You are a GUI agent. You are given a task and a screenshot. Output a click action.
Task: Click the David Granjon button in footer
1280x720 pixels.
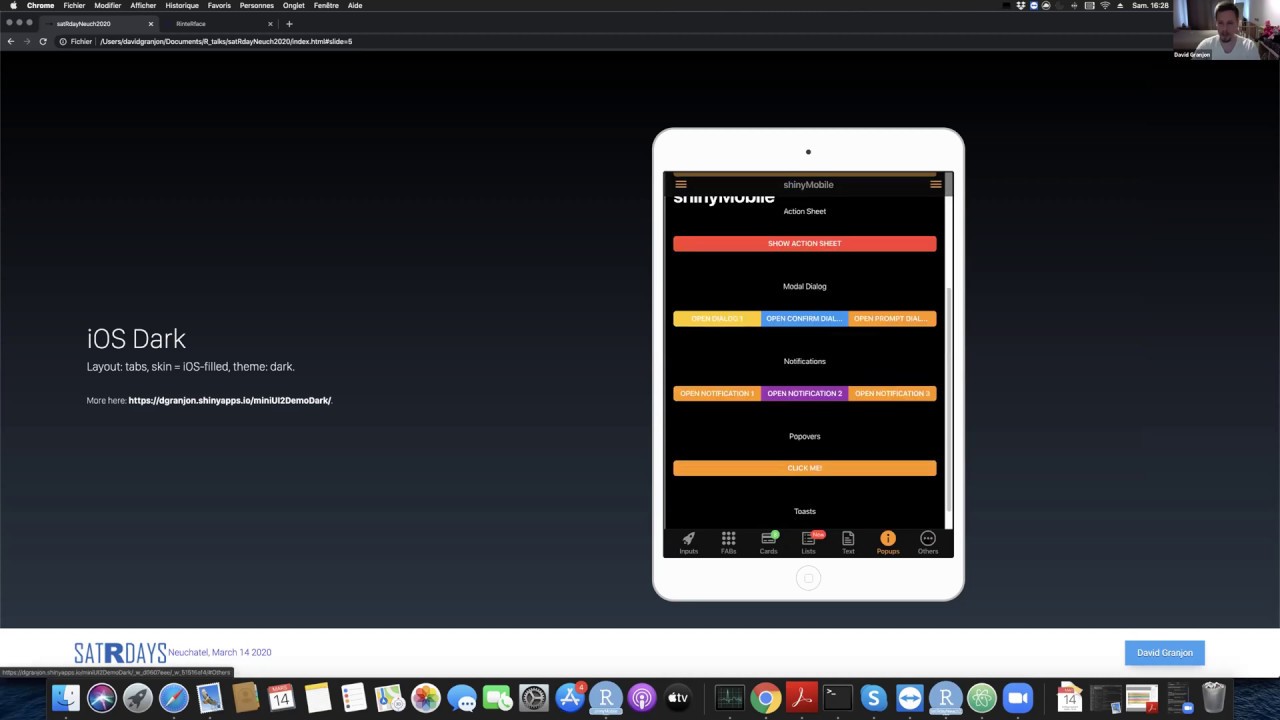1165,653
